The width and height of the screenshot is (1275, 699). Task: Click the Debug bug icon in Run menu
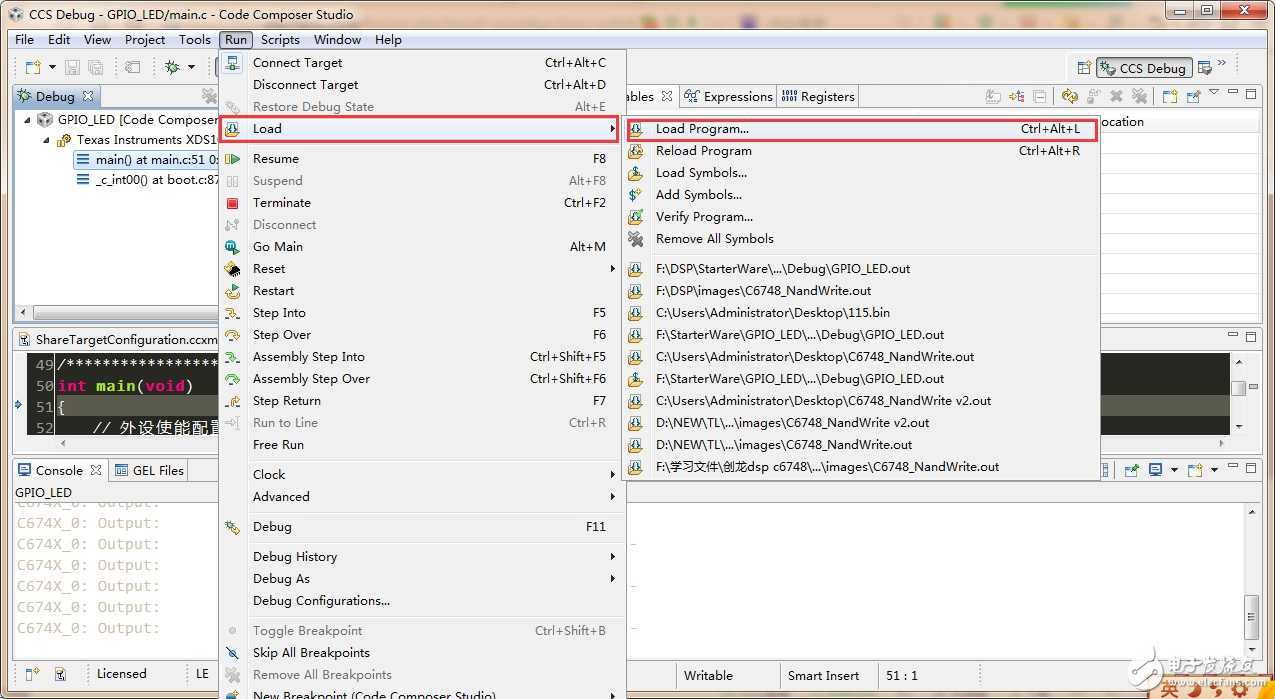[233, 527]
